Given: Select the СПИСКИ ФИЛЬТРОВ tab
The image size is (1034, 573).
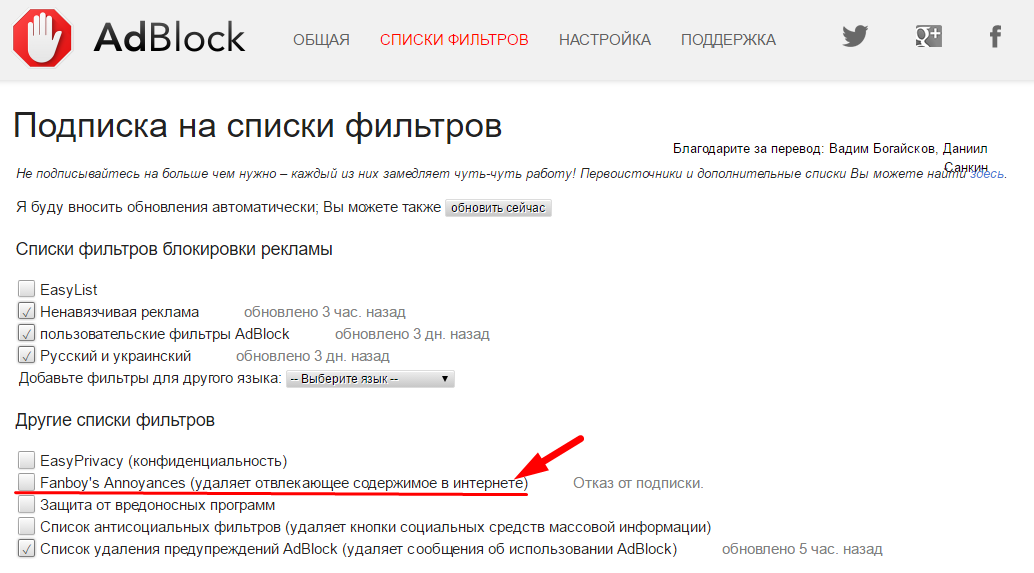Looking at the screenshot, I should (x=454, y=40).
